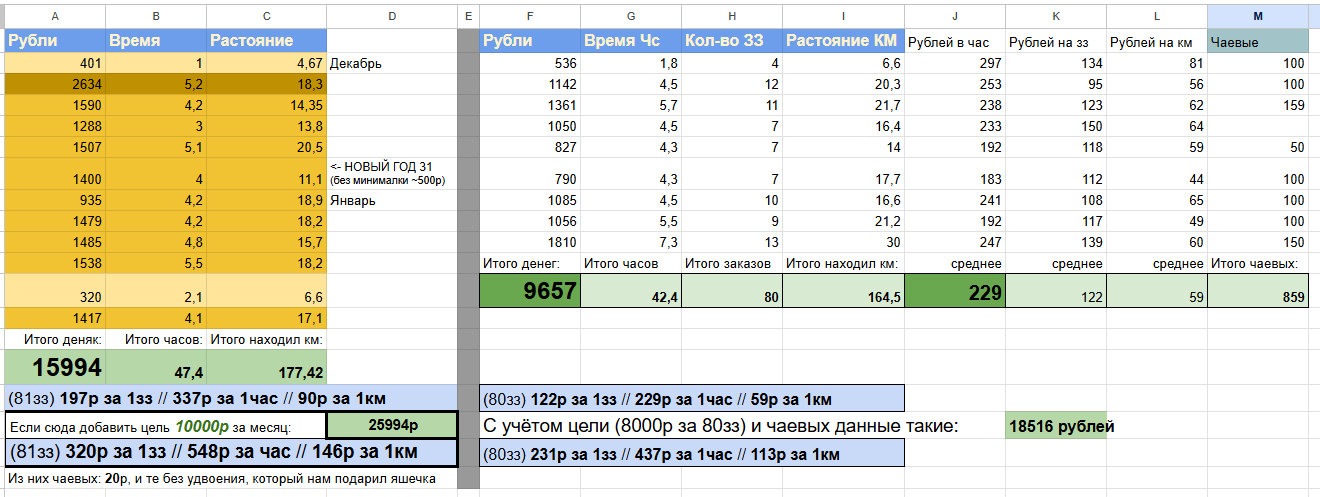Screen dimensions: 1320x497
Task: Click the "Рубли" header cell in column F
Action: 530,41
